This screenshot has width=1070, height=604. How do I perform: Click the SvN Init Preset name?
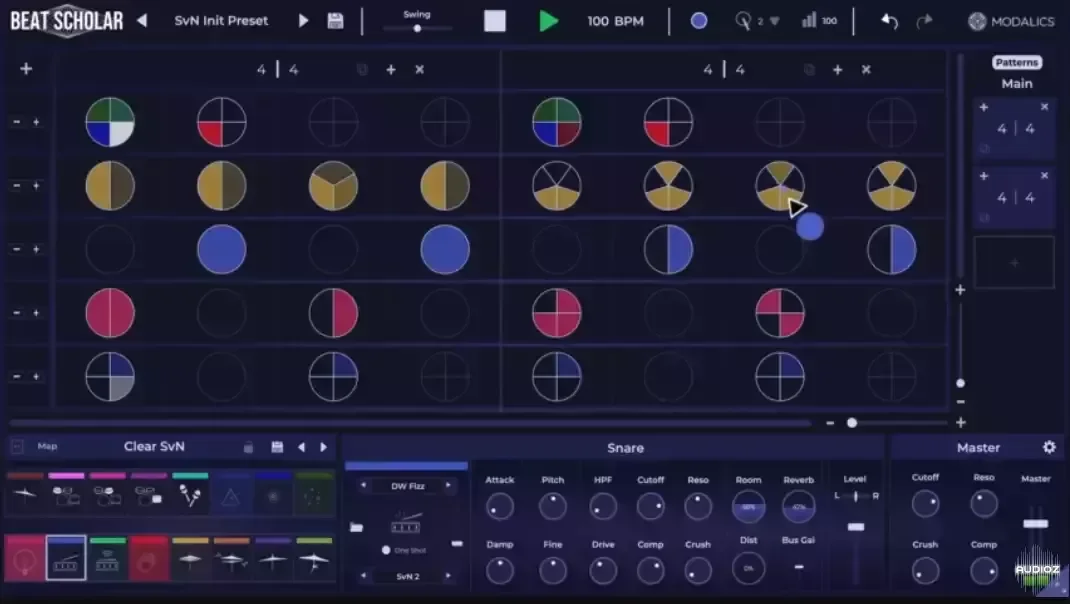coord(221,20)
